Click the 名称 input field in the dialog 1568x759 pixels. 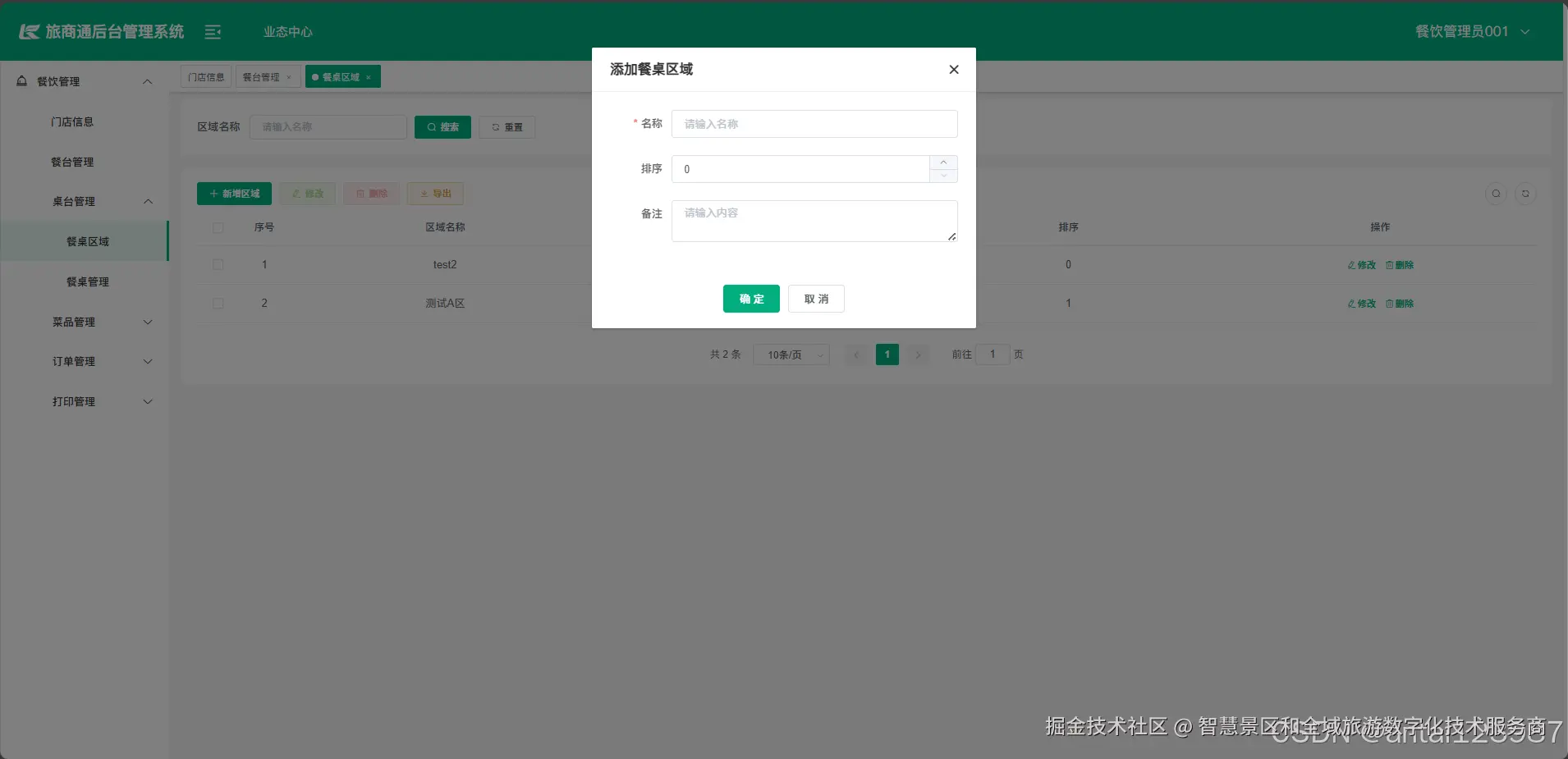point(814,124)
